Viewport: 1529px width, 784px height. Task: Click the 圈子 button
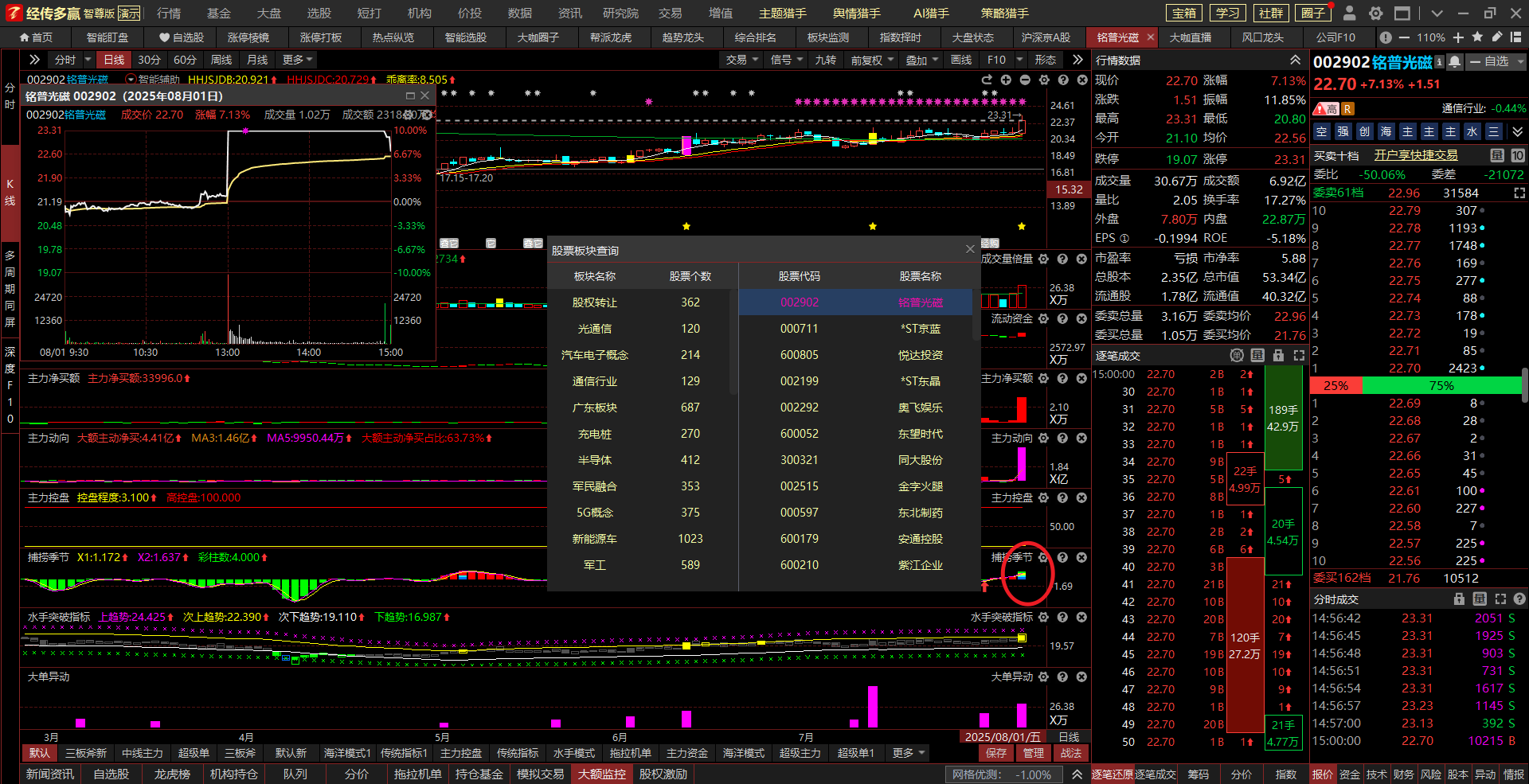click(1312, 13)
